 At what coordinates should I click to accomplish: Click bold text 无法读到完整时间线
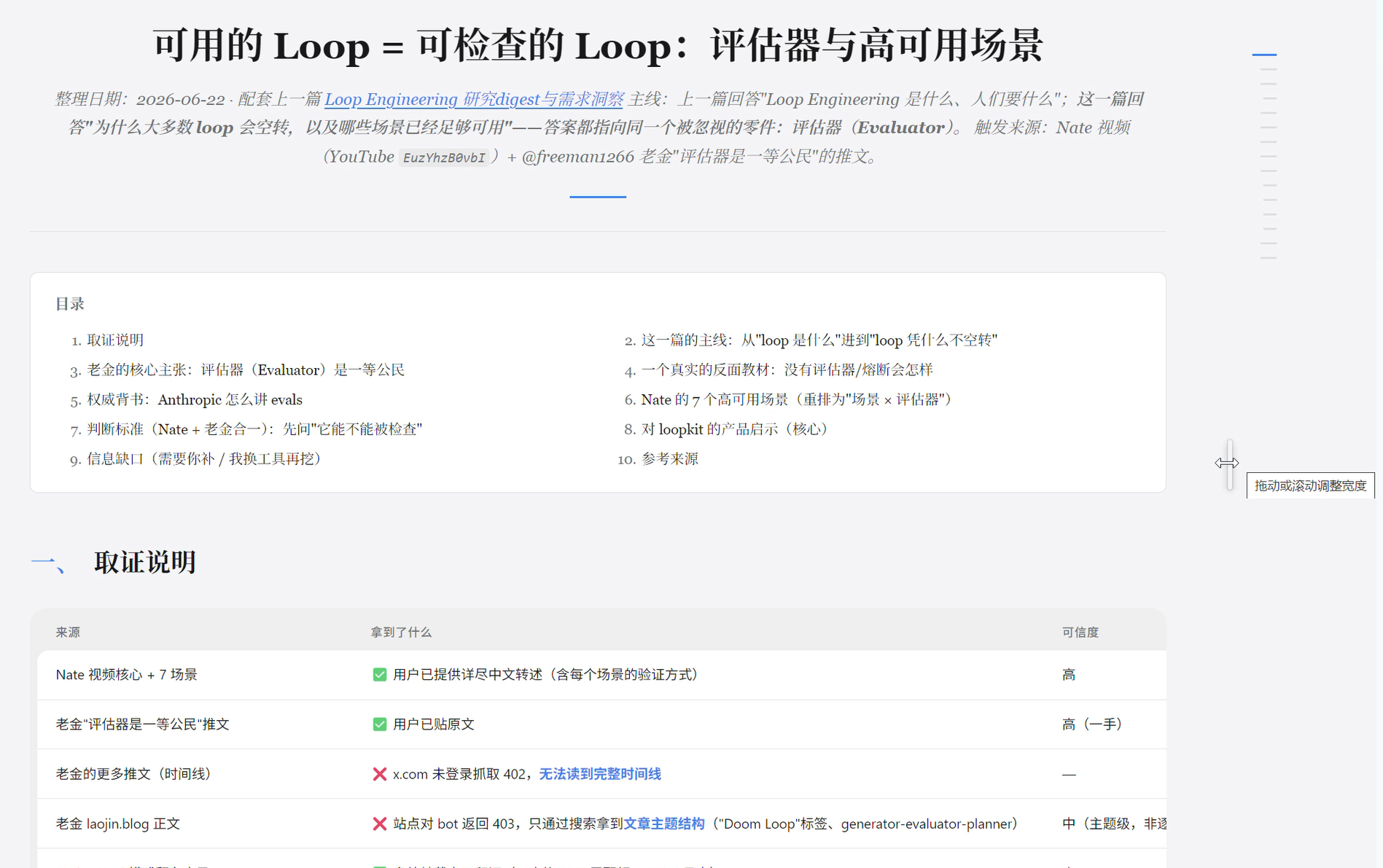pos(600,774)
